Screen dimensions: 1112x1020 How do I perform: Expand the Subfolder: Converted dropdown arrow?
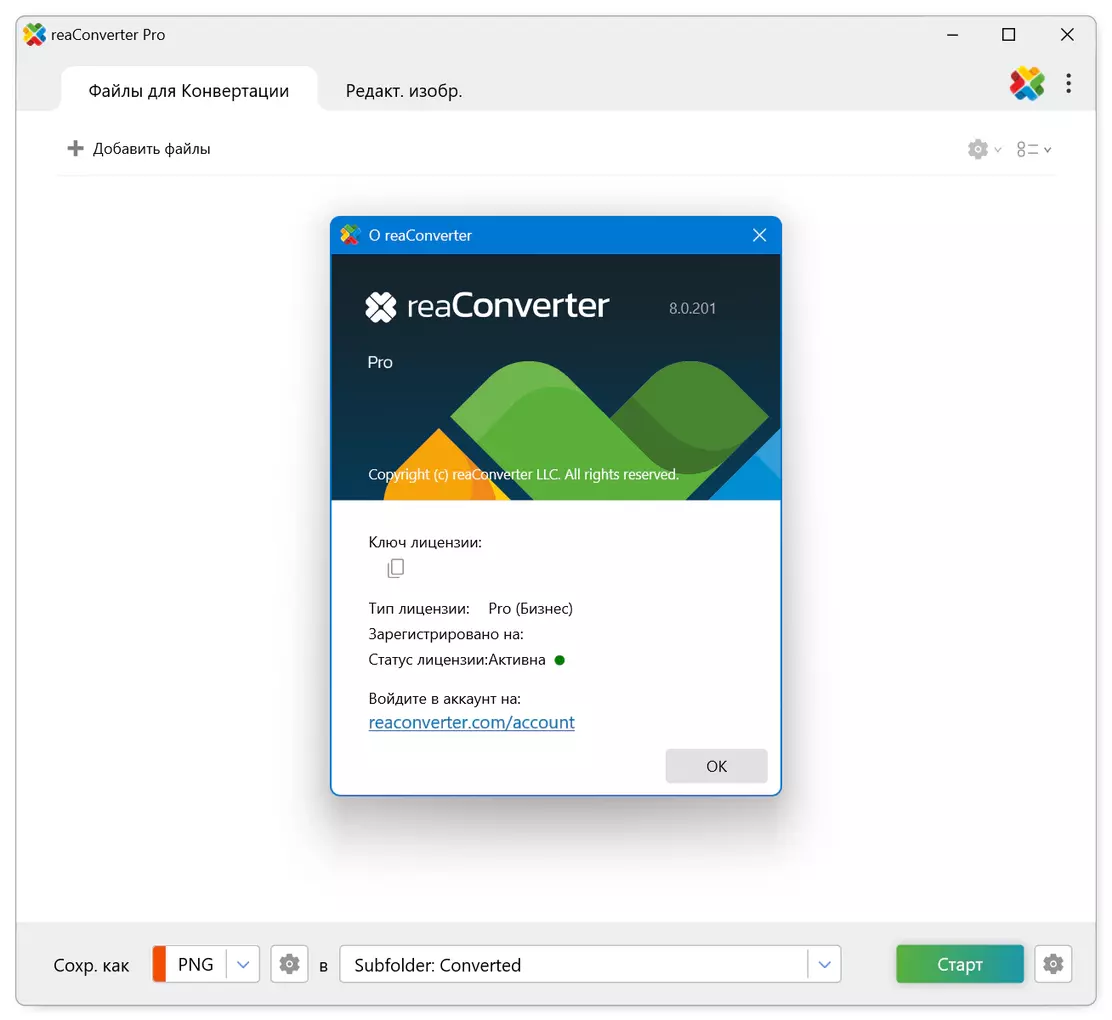pyautogui.click(x=824, y=964)
